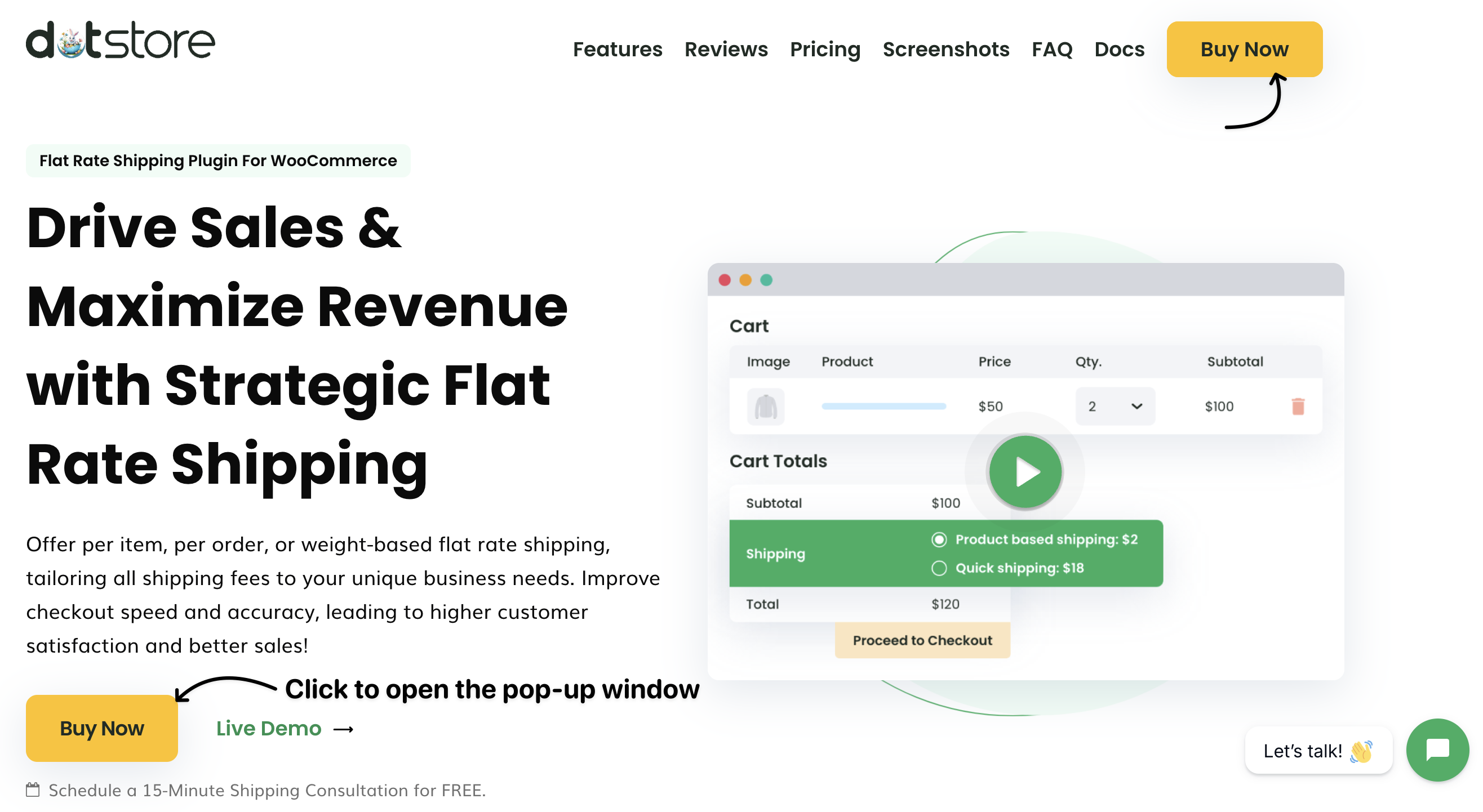Select Quick shipping $18 radio option

pos(939,568)
